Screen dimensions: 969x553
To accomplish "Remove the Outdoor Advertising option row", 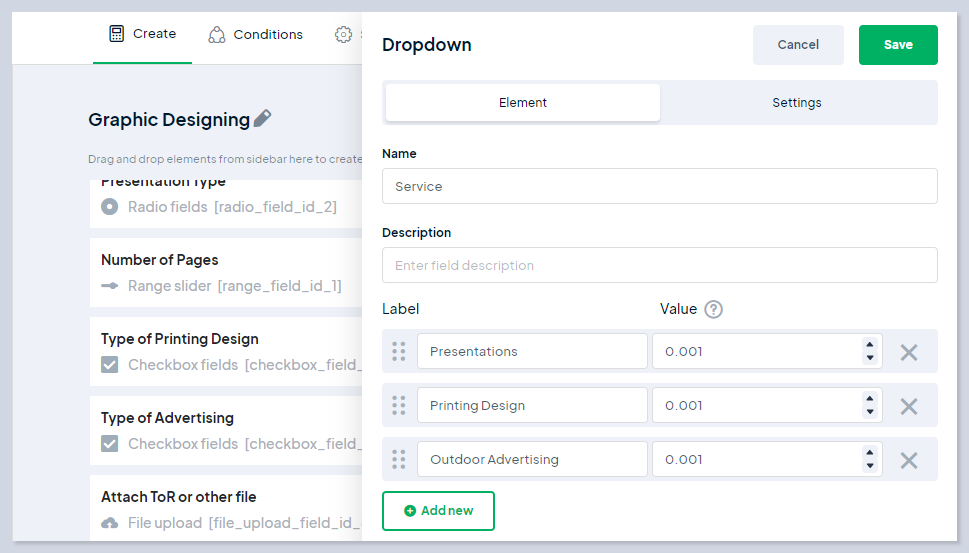I will point(908,460).
